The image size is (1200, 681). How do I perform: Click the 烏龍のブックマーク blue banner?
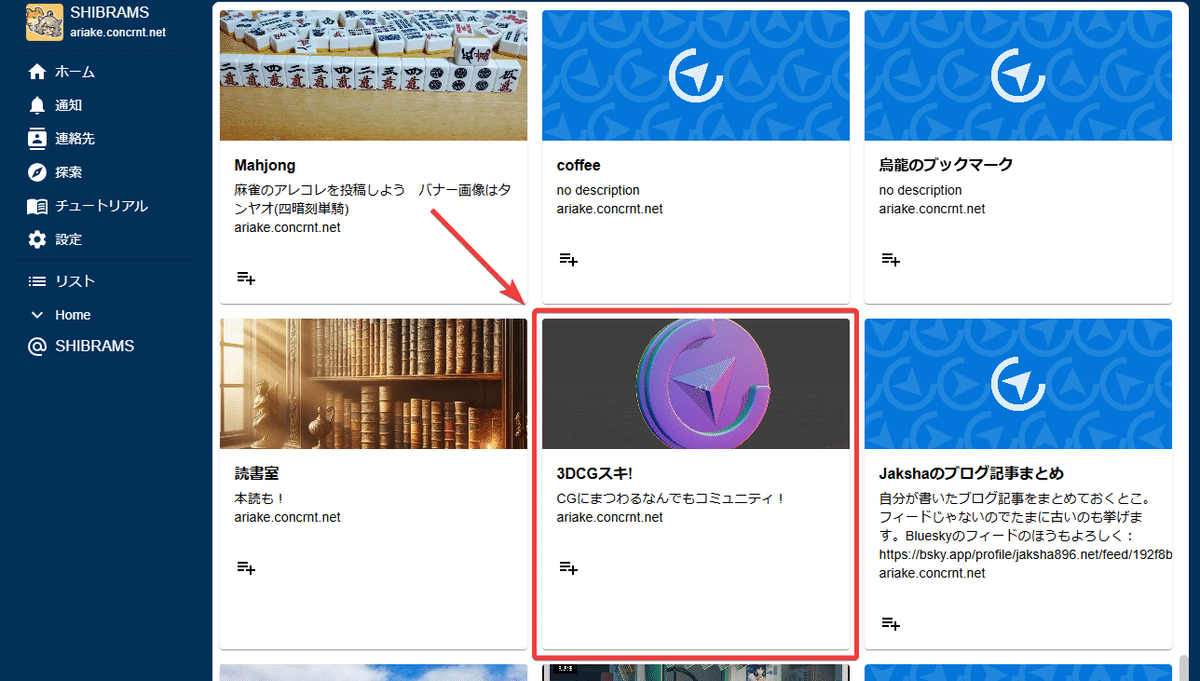[1018, 75]
